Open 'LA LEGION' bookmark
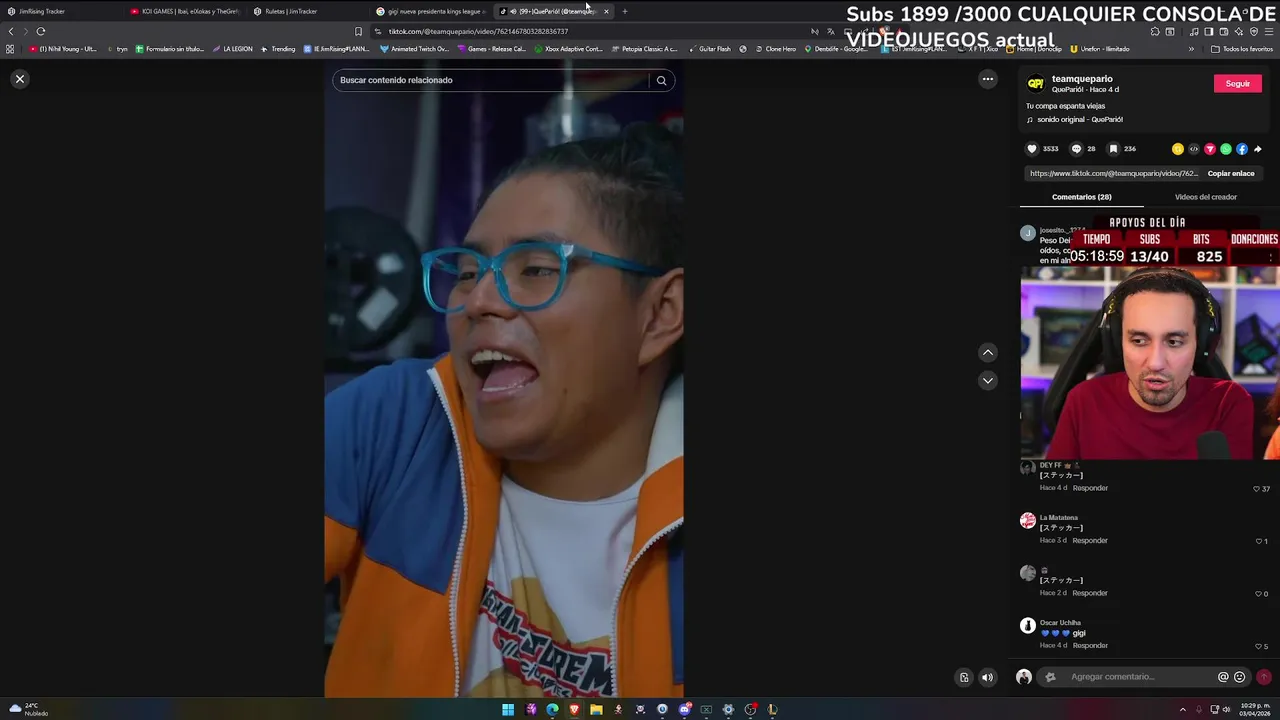The height and width of the screenshot is (720, 1280). click(x=233, y=49)
